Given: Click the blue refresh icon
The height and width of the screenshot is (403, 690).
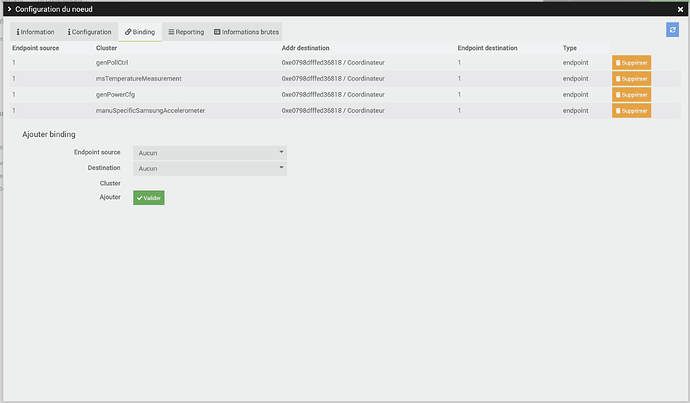Looking at the screenshot, I should point(672,30).
